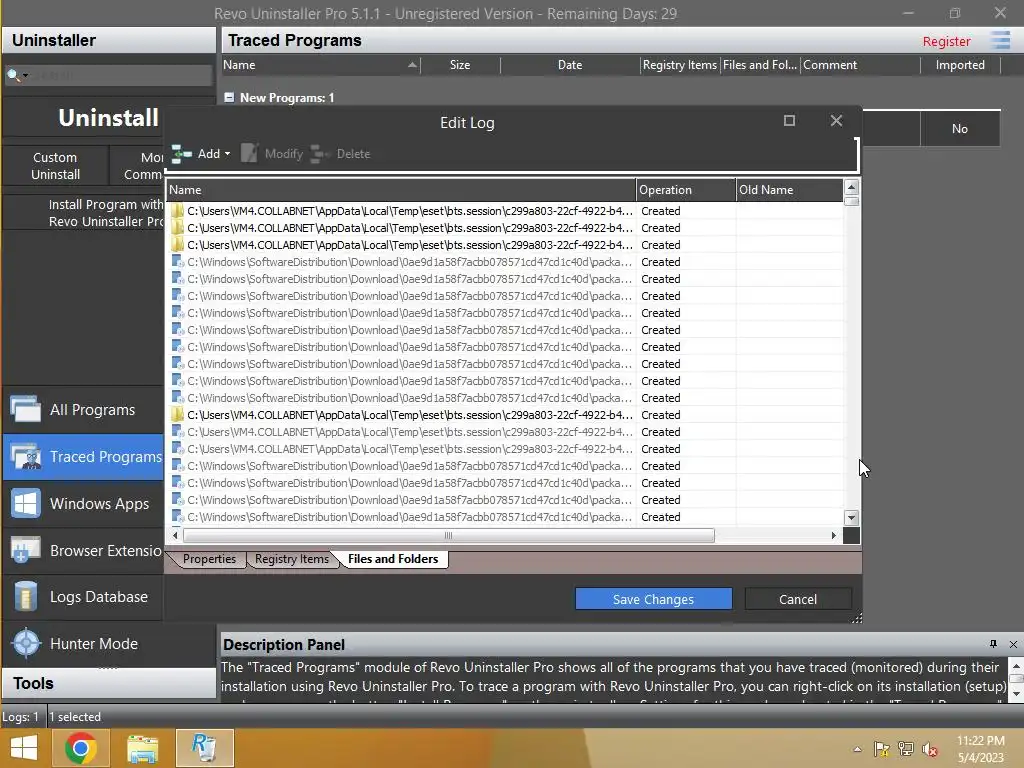This screenshot has height=768, width=1024.
Task: Click the horizontal scrollbar right arrow
Action: [834, 536]
